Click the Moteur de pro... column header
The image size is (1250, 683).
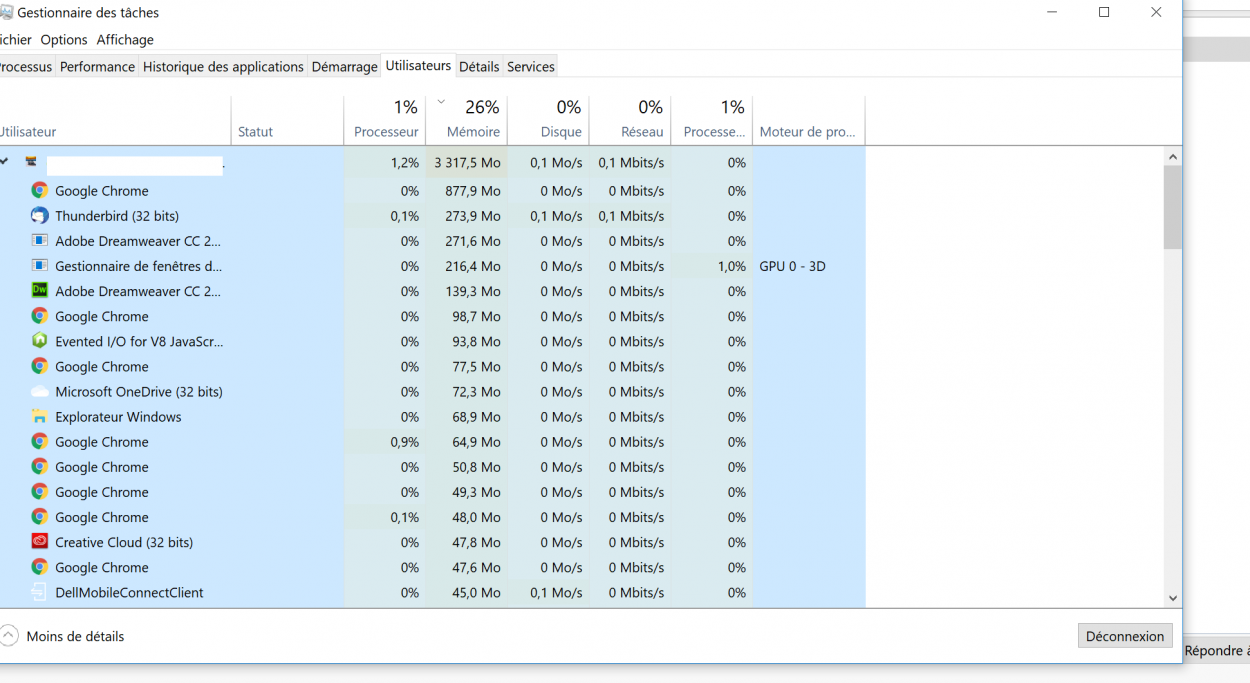pos(809,121)
